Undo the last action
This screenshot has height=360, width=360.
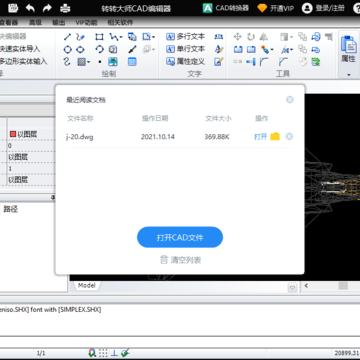(x=30, y=8)
